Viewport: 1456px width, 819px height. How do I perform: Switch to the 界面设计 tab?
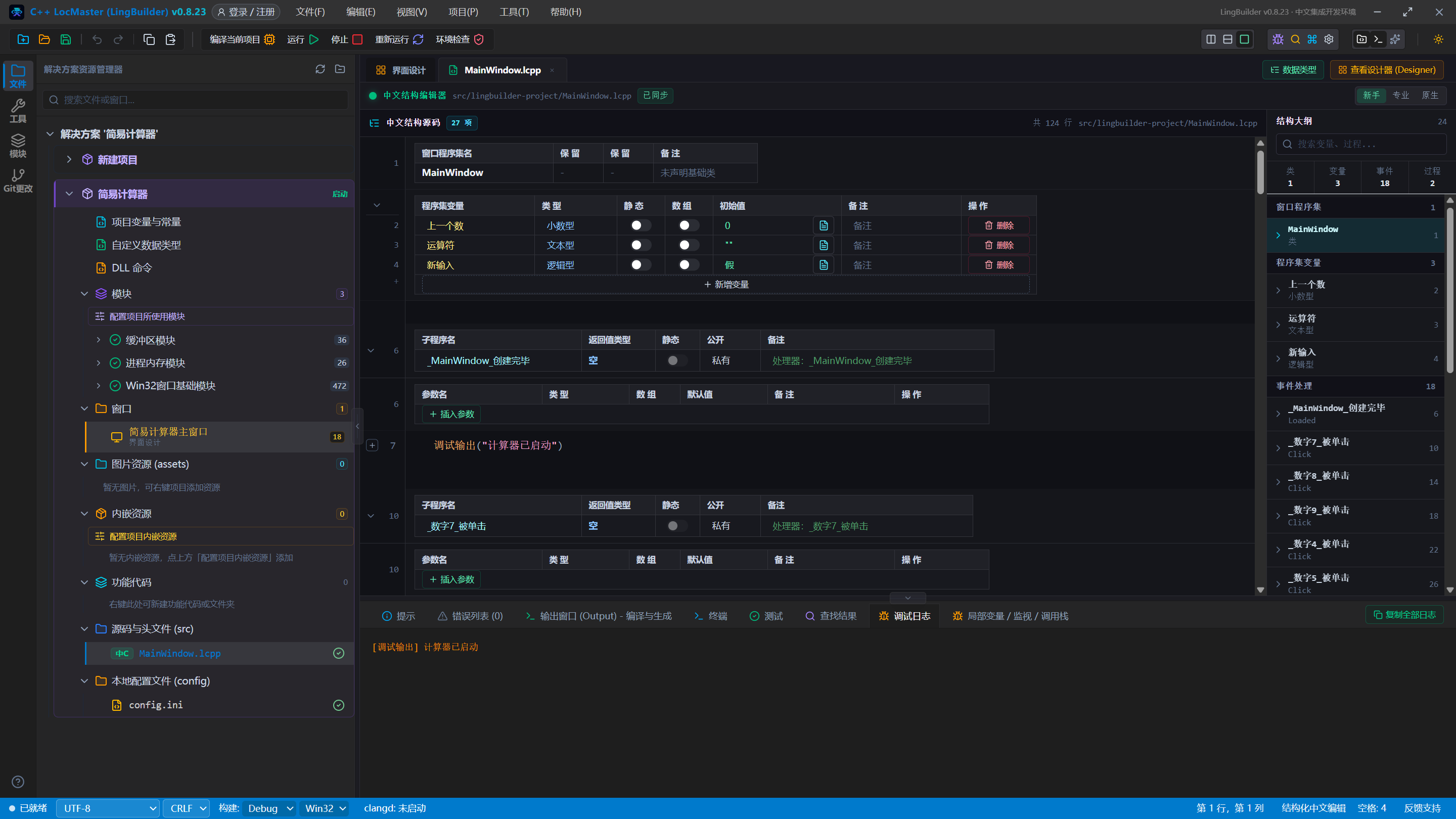pos(401,70)
